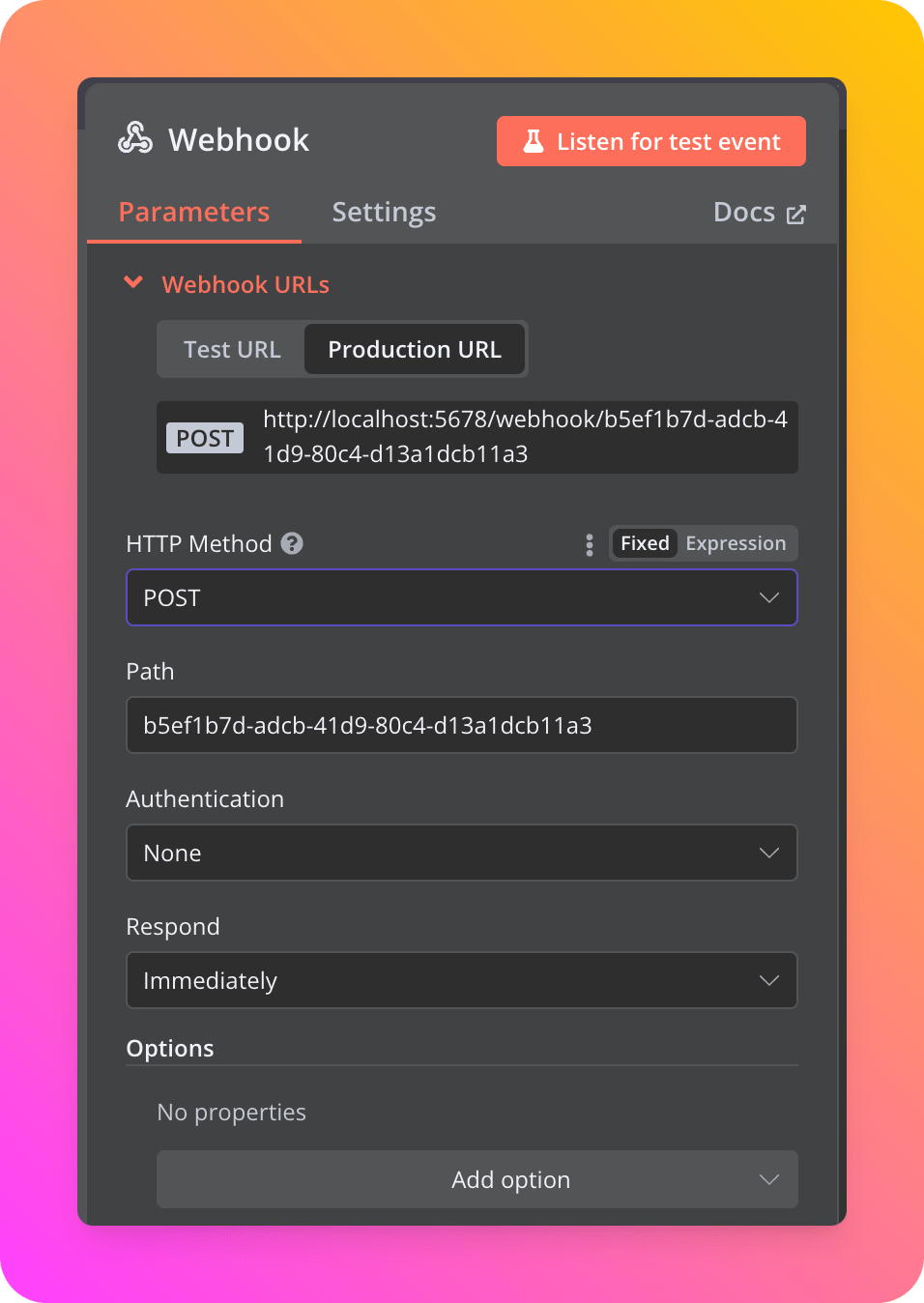Open the three-dot menu for HTTP Method
924x1303 pixels.
tap(590, 544)
